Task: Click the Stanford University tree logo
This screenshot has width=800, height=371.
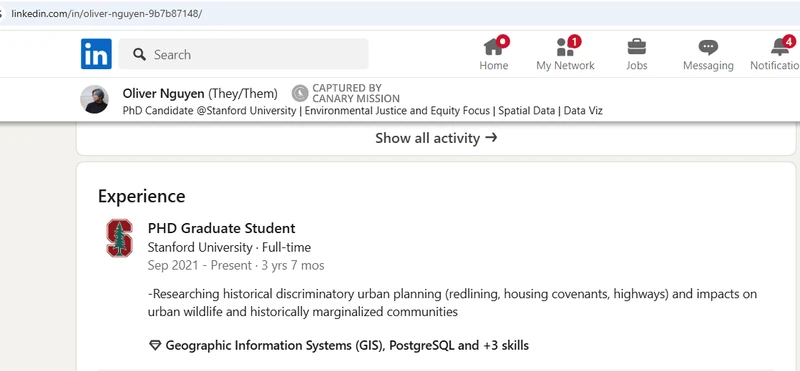Action: pyautogui.click(x=119, y=238)
